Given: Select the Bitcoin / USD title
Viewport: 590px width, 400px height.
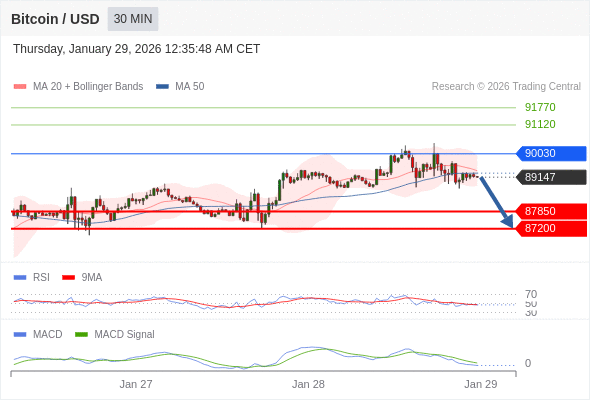Looking at the screenshot, I should 55,19.
